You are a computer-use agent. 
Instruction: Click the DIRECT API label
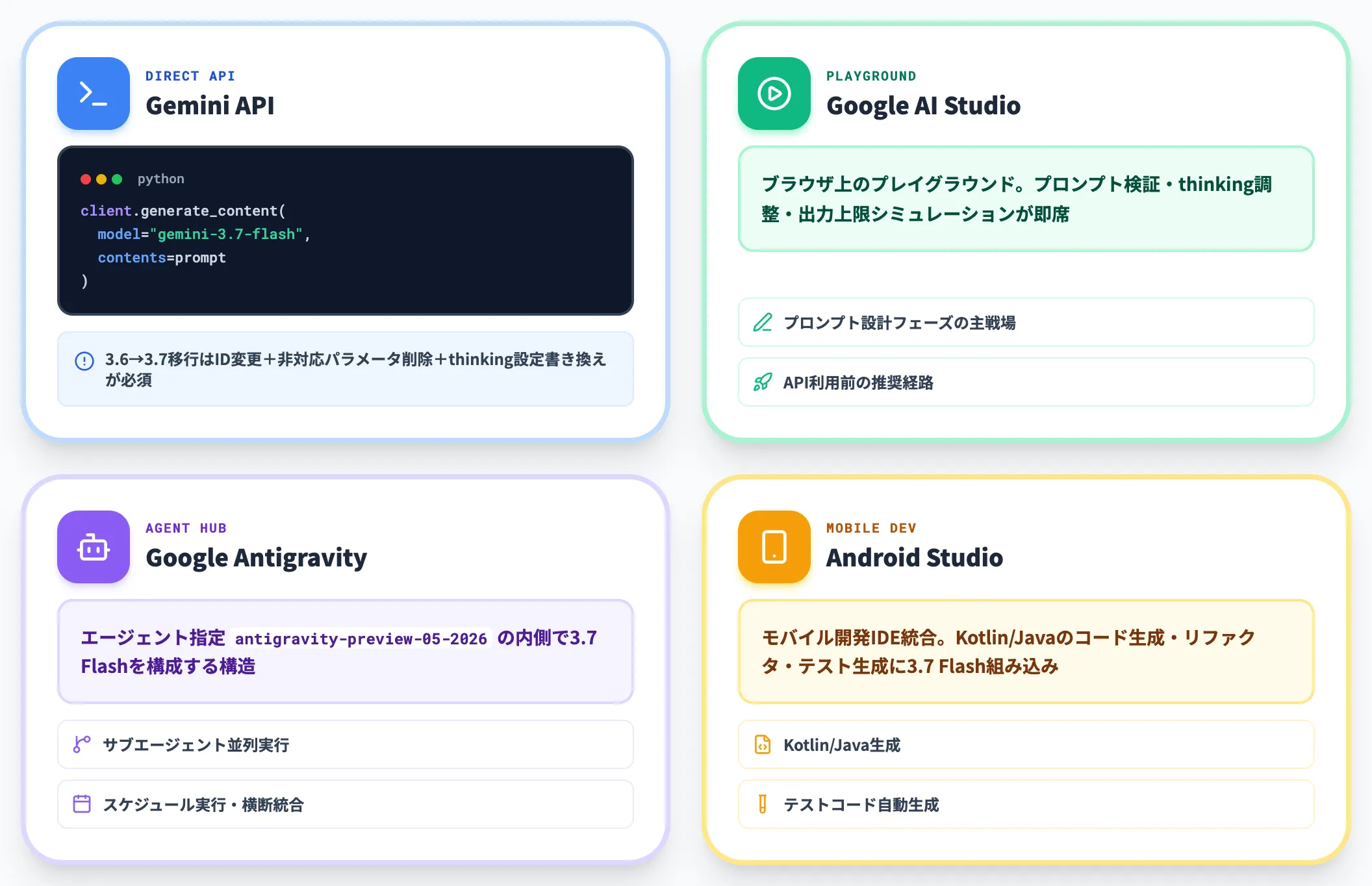coord(190,76)
